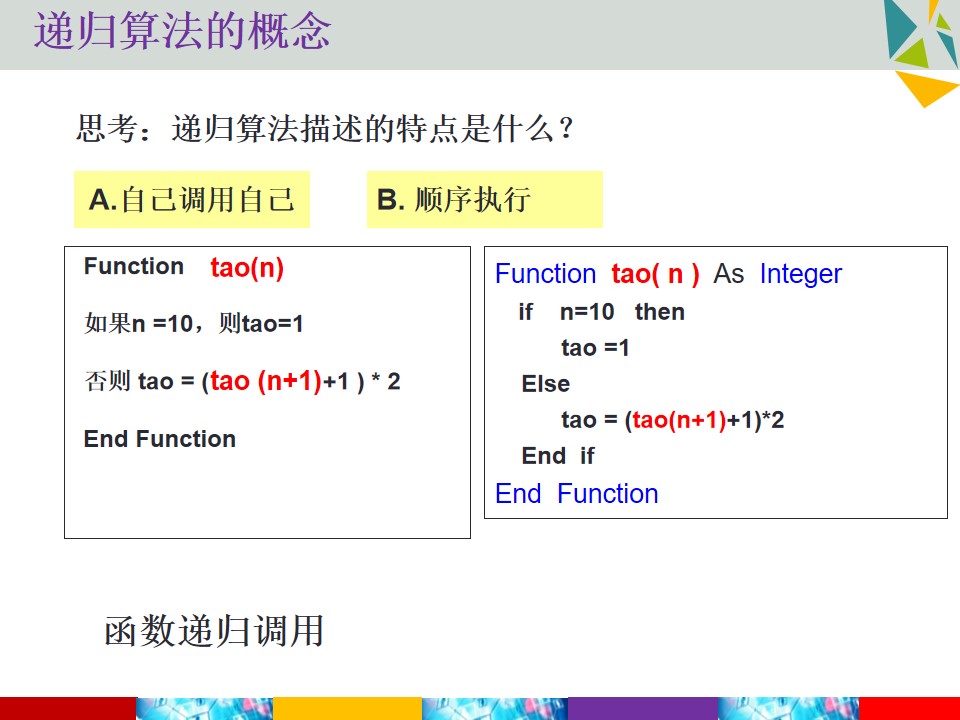Click the Else keyword in code box

coord(546,384)
